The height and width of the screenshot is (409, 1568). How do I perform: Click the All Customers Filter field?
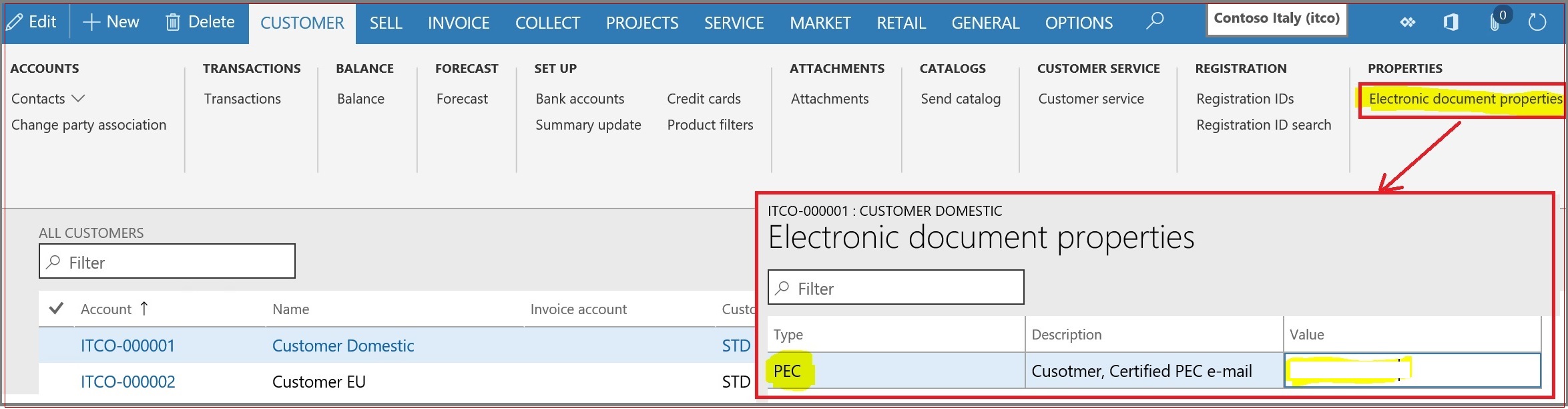[x=167, y=261]
